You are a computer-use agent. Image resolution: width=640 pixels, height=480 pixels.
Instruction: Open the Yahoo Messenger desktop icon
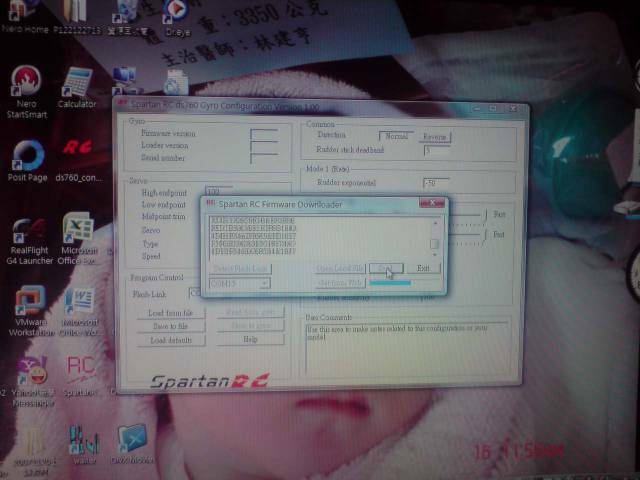(33, 380)
